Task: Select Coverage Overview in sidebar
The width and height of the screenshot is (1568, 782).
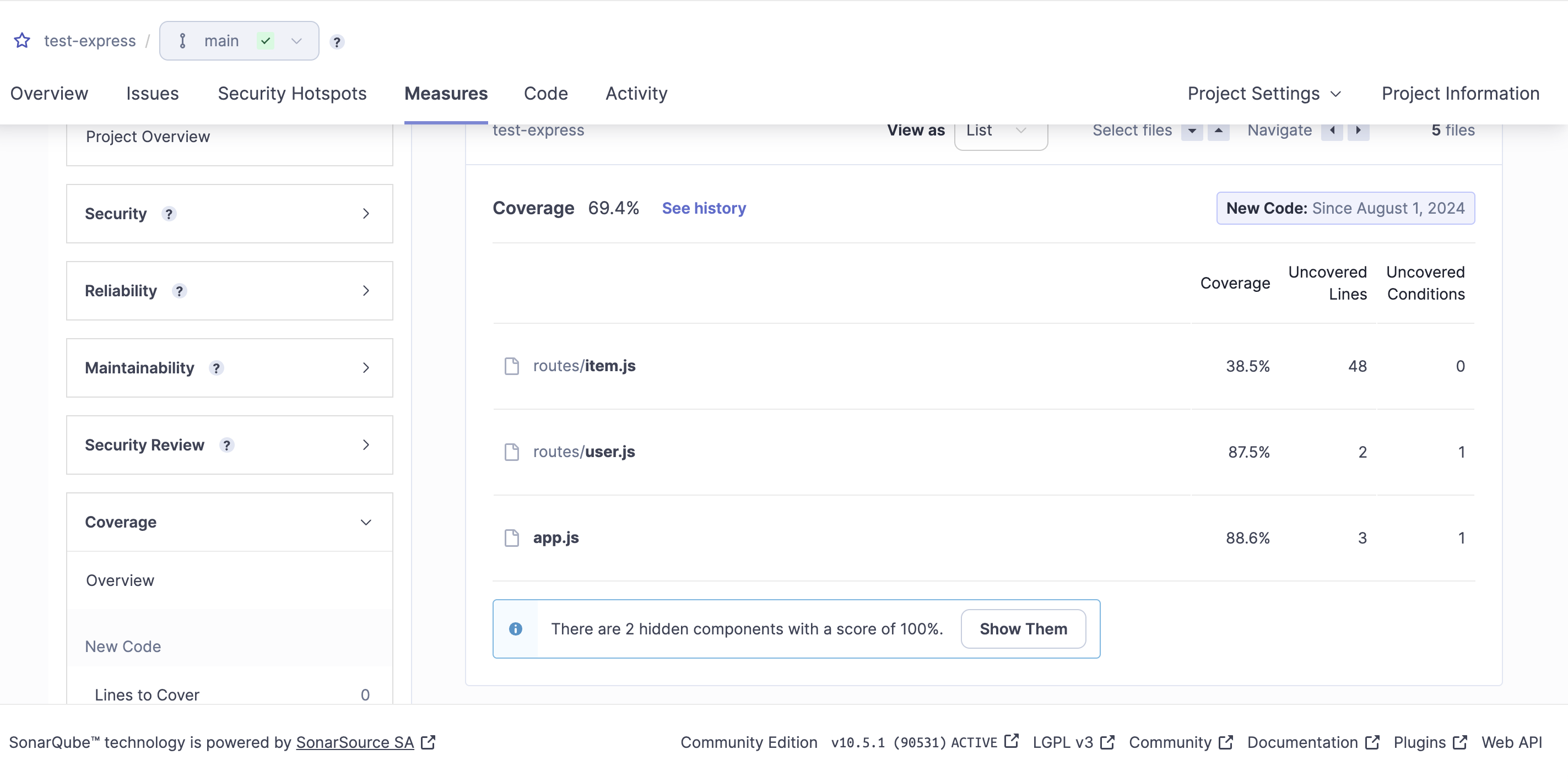Action: coord(120,581)
